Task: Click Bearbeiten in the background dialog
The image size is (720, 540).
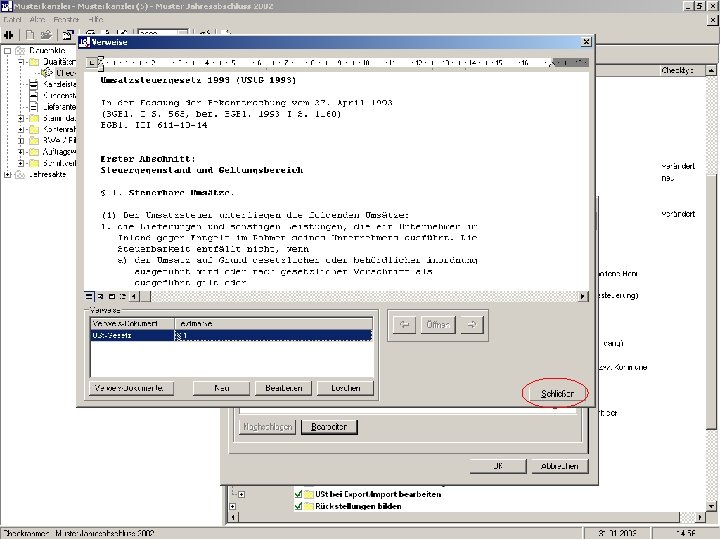Action: (329, 427)
